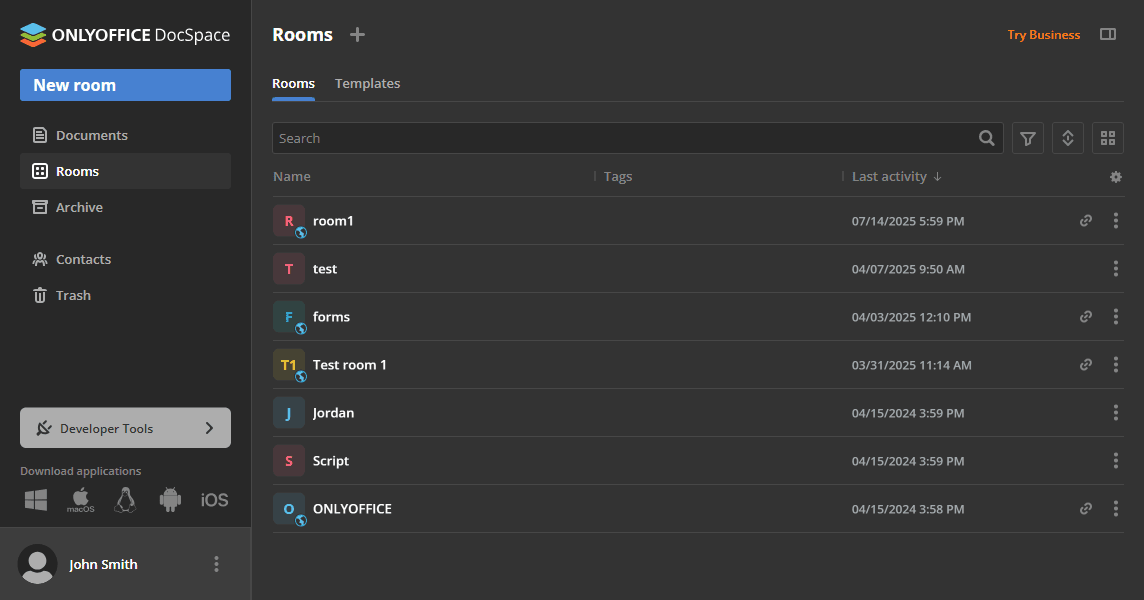Open the Jordan room row
1144x600 pixels.
pyautogui.click(x=334, y=413)
